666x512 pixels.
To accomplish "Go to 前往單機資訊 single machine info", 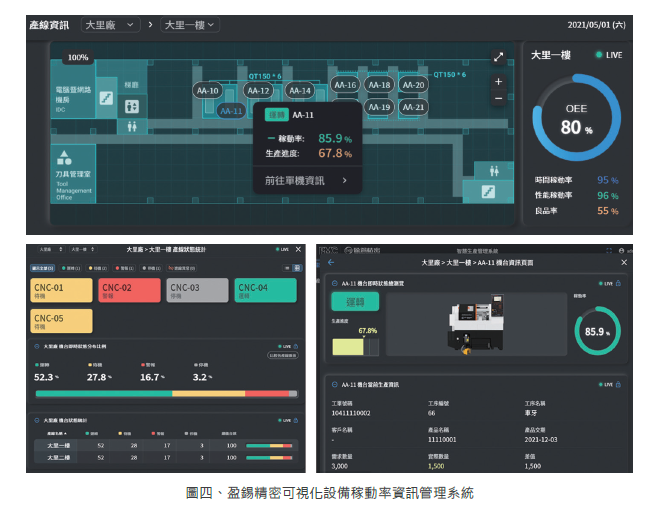I will pos(307,181).
